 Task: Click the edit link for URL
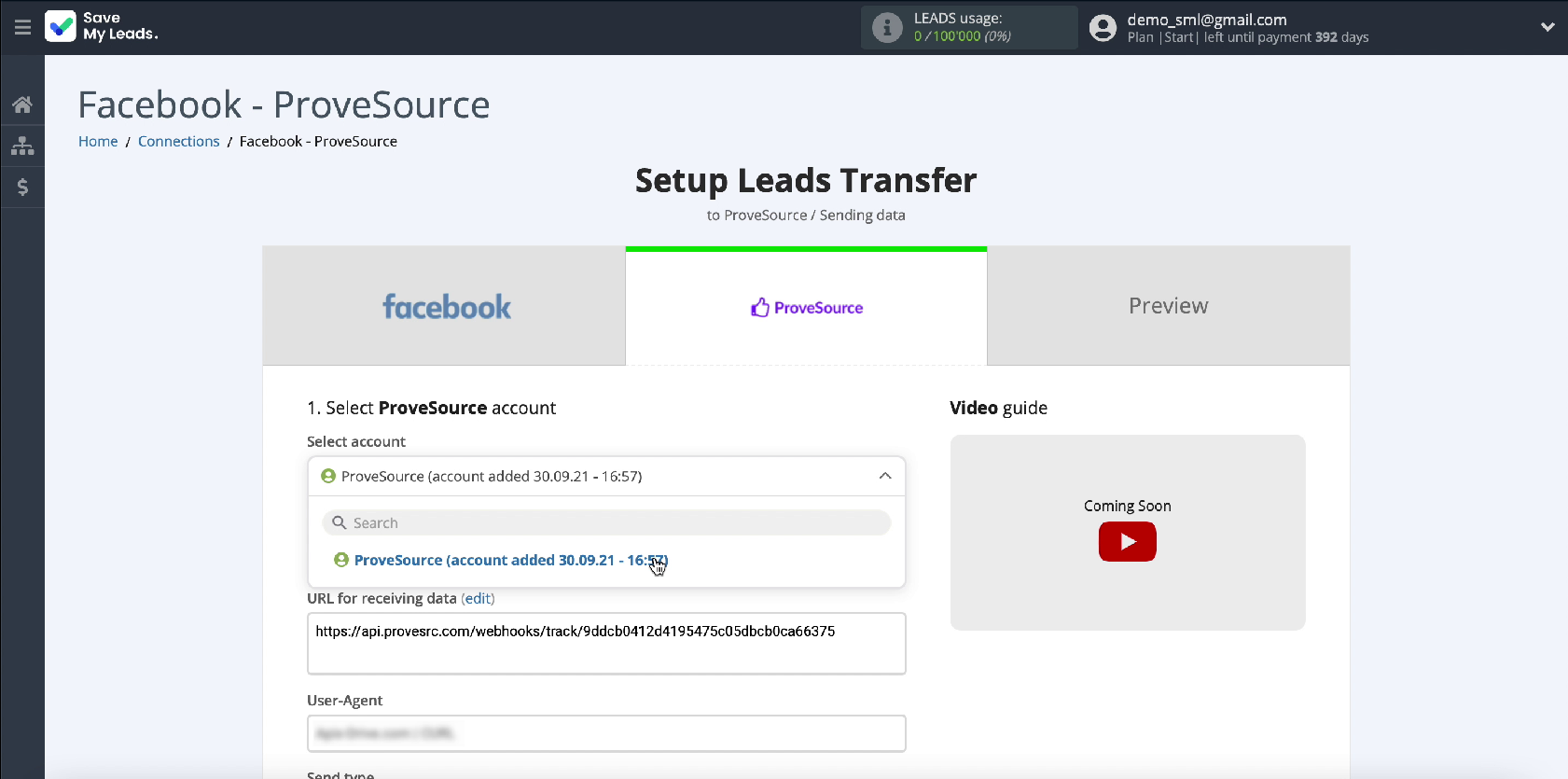tap(478, 598)
